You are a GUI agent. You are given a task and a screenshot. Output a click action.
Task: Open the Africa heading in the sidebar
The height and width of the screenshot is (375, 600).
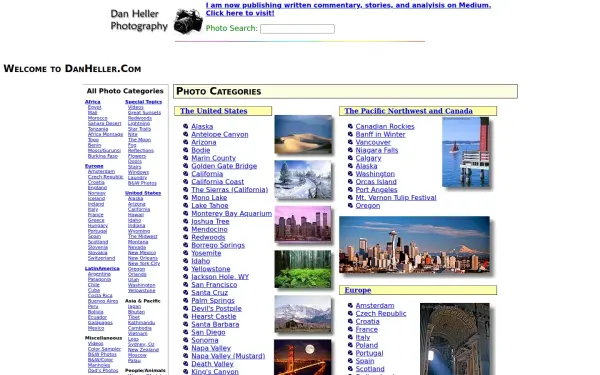93,102
